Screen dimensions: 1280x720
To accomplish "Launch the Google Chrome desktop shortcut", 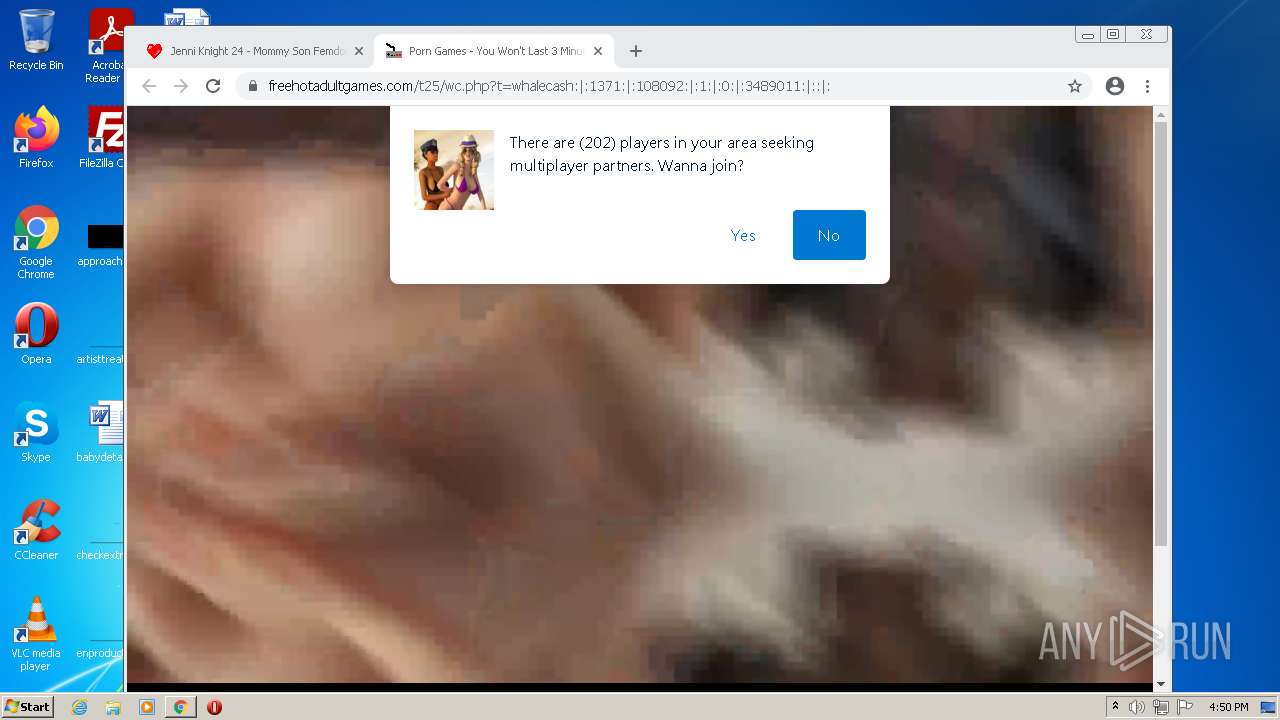I will tap(36, 243).
